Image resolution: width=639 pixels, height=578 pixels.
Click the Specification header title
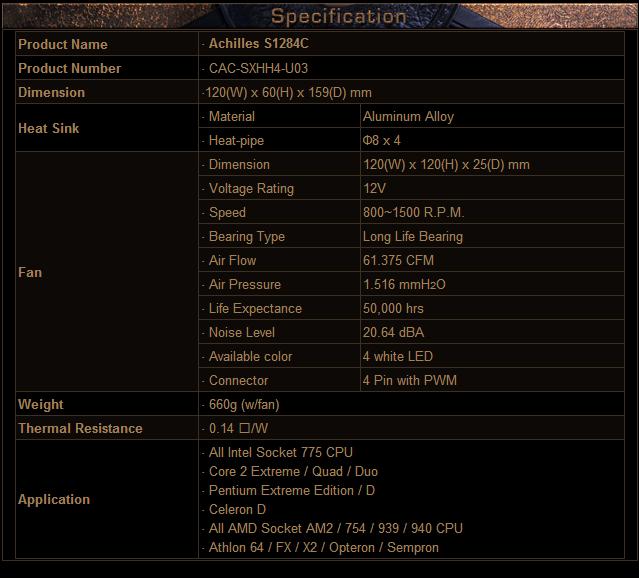pos(339,16)
